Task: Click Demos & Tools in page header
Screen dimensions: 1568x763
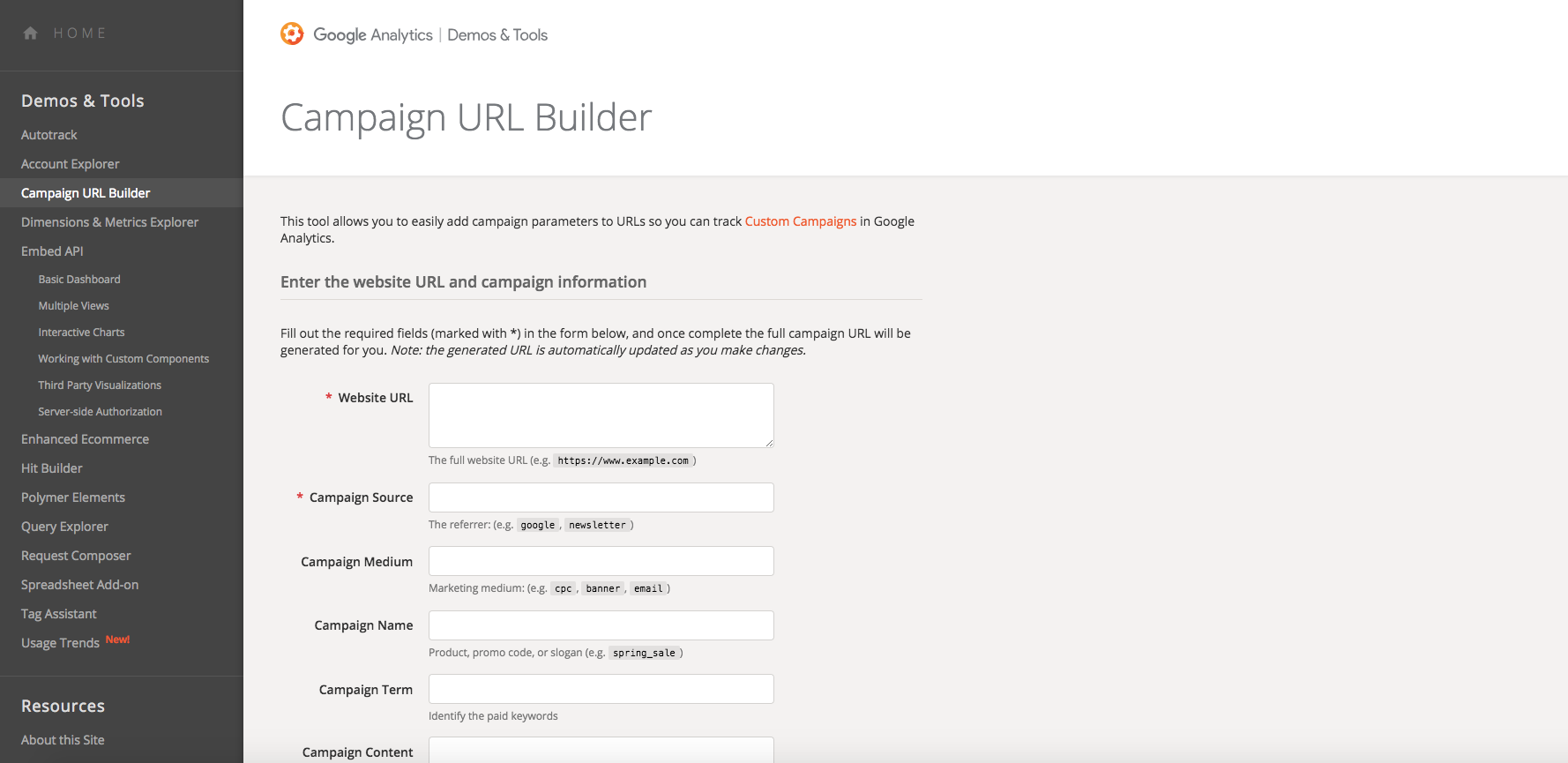Action: pos(497,34)
